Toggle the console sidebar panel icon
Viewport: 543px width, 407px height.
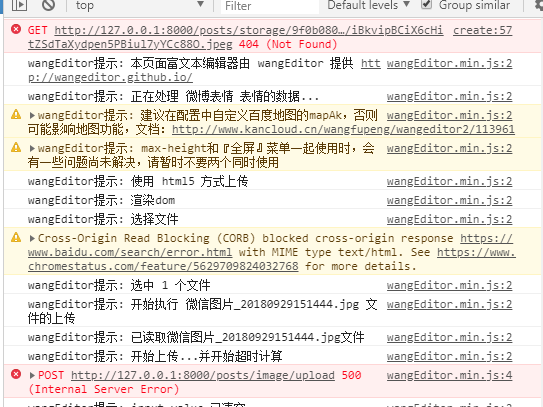point(19,5)
